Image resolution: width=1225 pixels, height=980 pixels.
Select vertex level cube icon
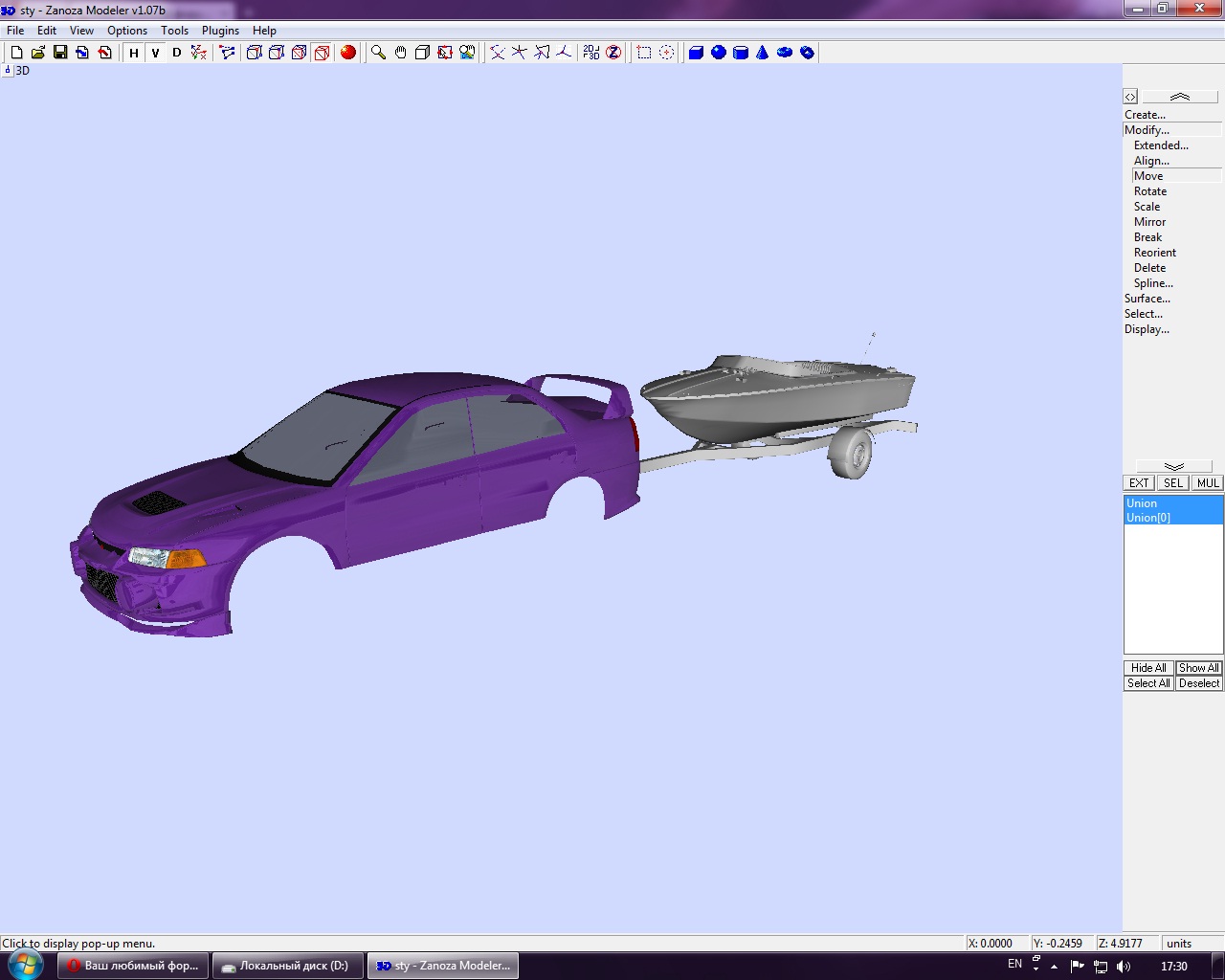pos(254,53)
